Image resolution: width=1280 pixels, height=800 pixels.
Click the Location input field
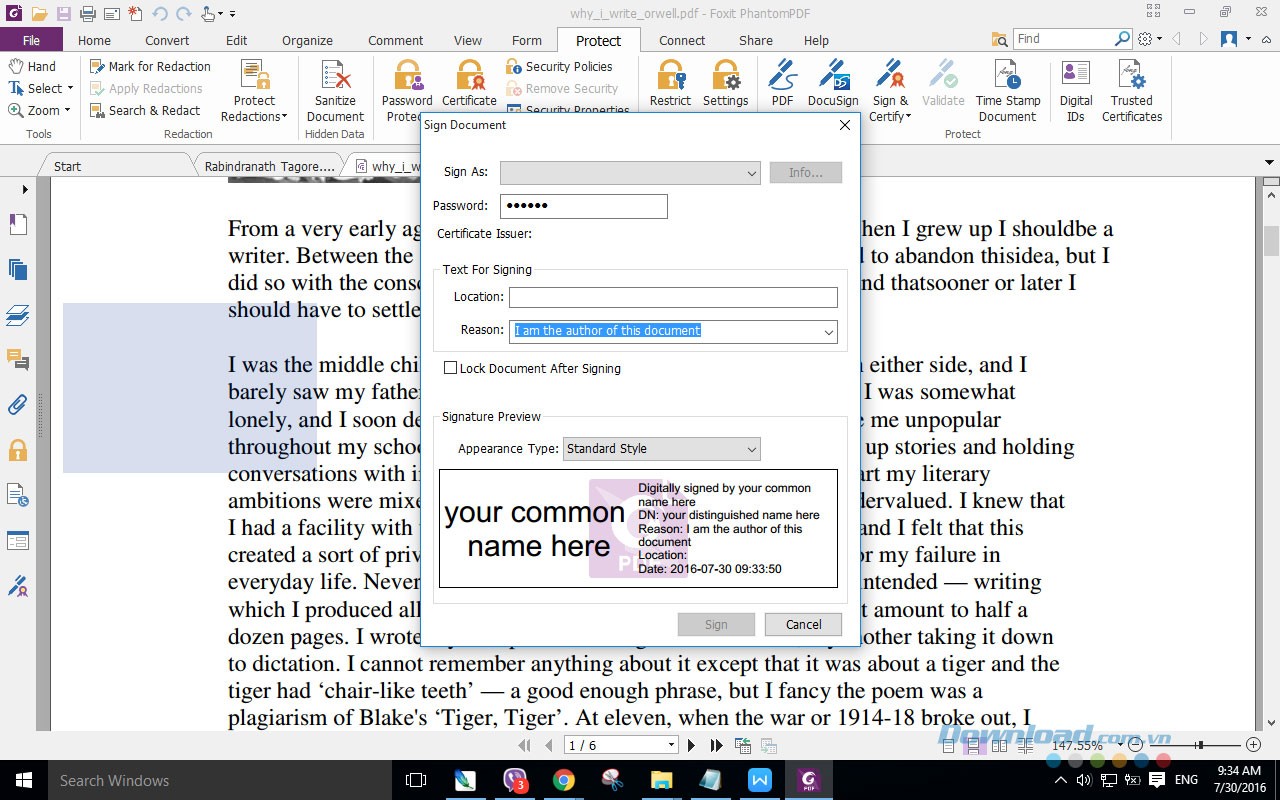672,297
